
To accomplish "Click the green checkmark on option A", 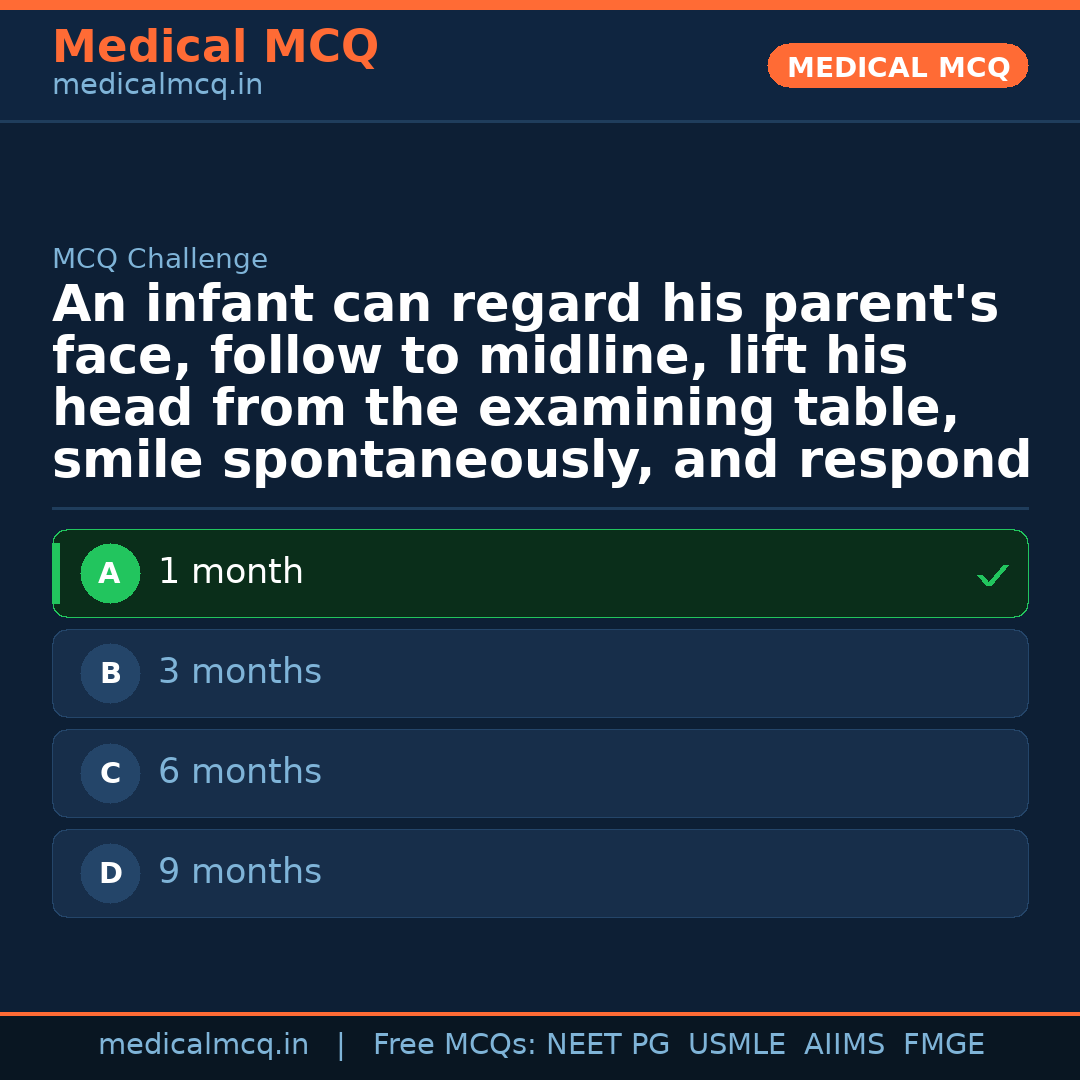I will pyautogui.click(x=992, y=575).
